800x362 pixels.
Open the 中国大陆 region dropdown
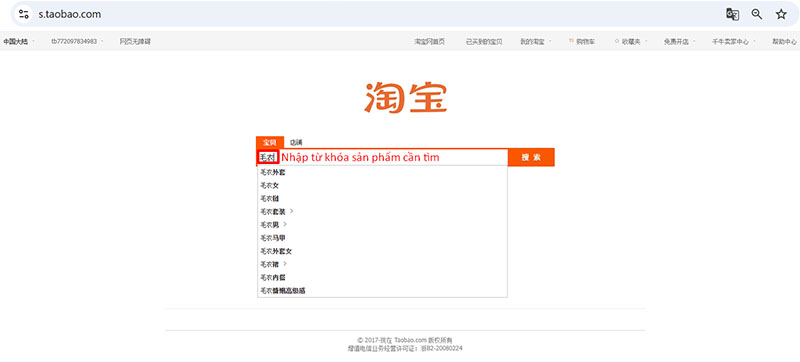[18, 41]
